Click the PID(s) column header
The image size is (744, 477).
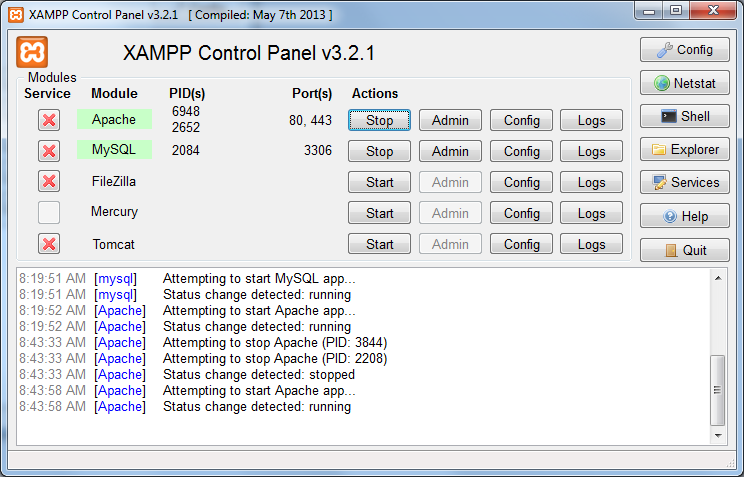tap(187, 94)
